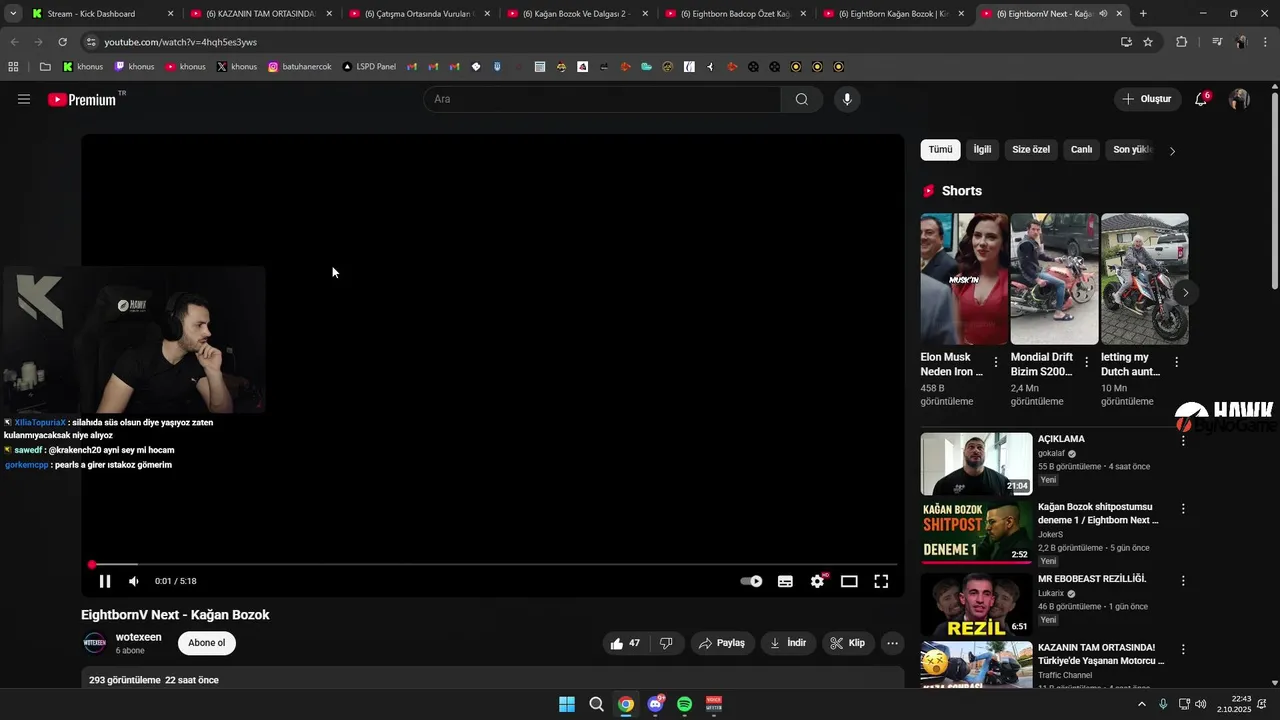This screenshot has width=1280, height=720.
Task: Click the address bar URL
Action: click(181, 42)
